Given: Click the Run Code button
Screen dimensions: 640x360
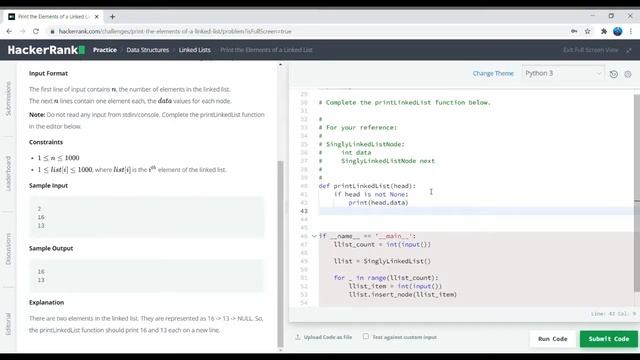Looking at the screenshot, I should [553, 339].
